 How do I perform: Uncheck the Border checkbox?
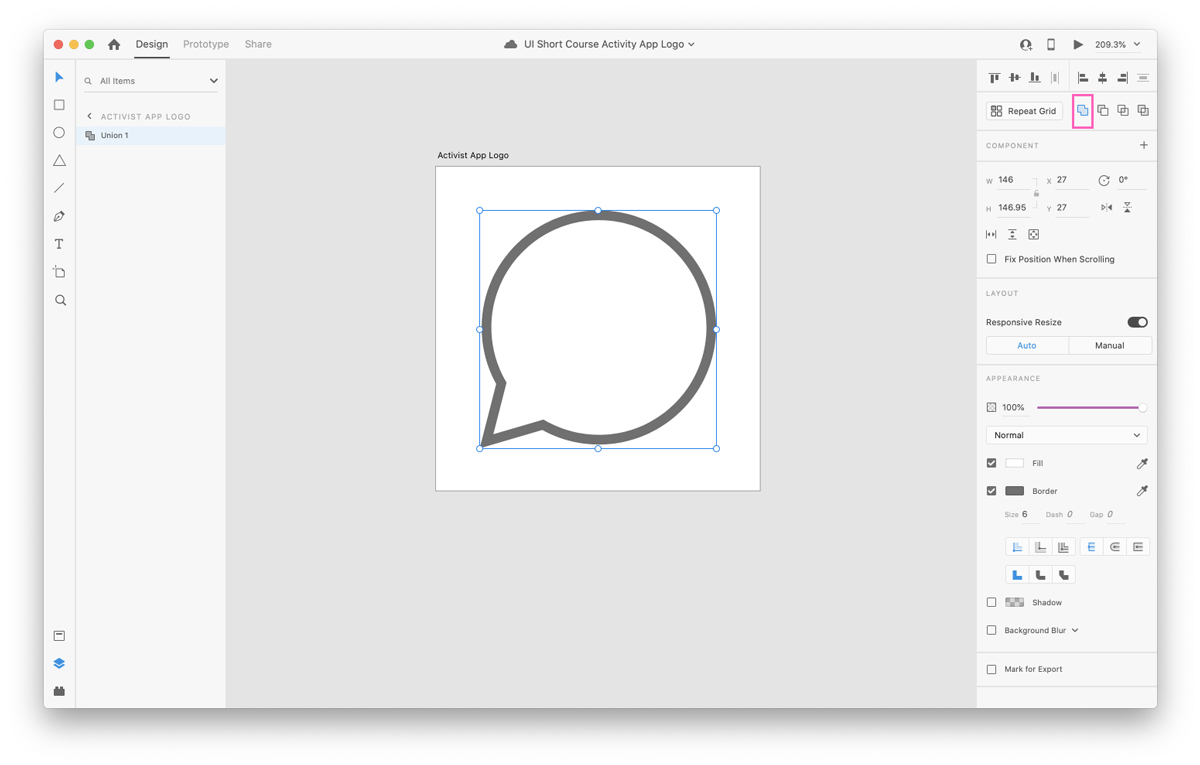point(992,491)
